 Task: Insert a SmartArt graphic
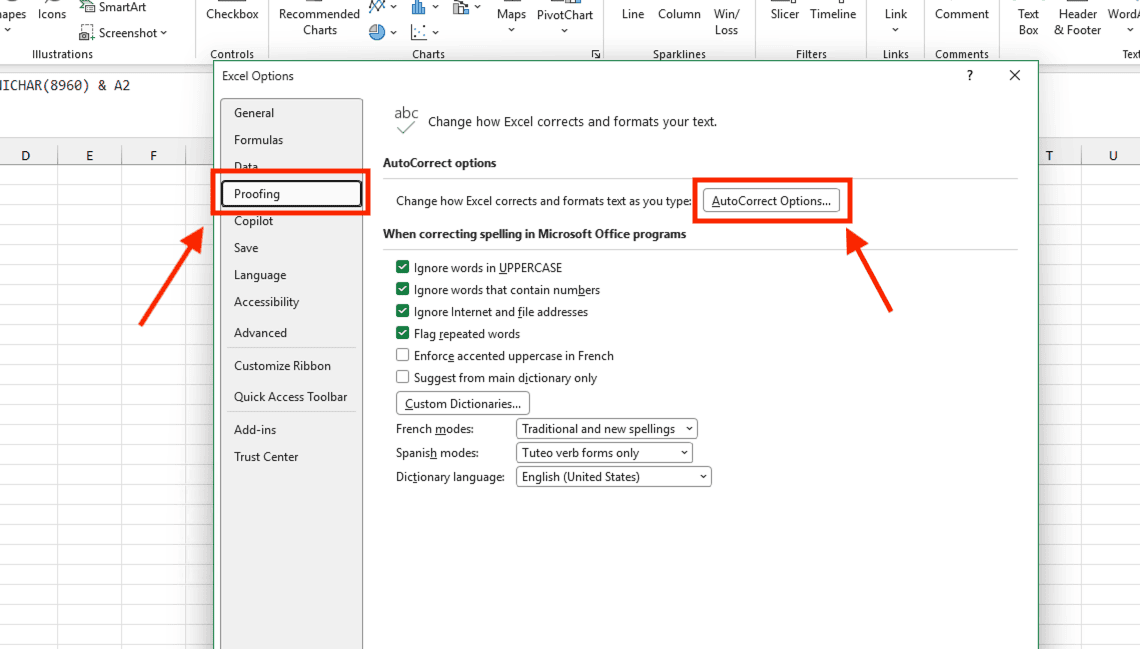[x=113, y=7]
